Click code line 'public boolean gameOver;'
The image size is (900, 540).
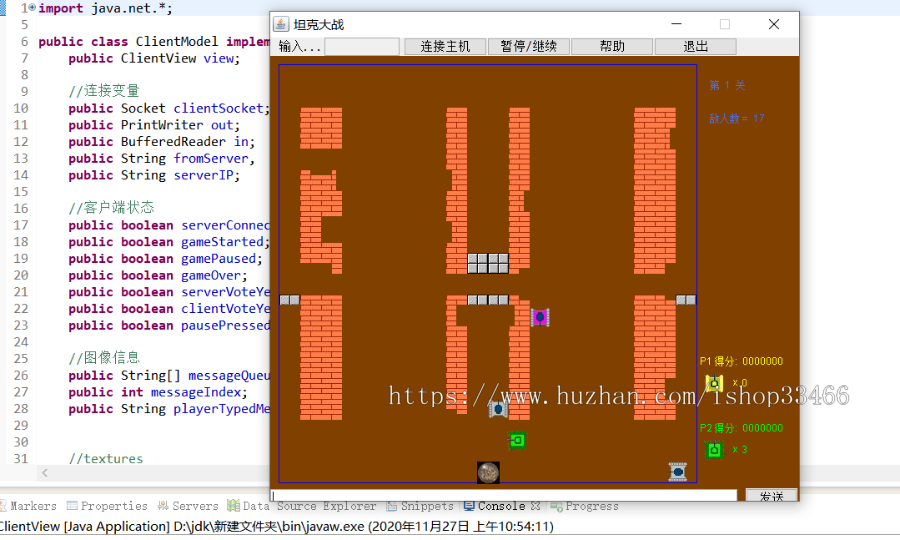point(158,275)
